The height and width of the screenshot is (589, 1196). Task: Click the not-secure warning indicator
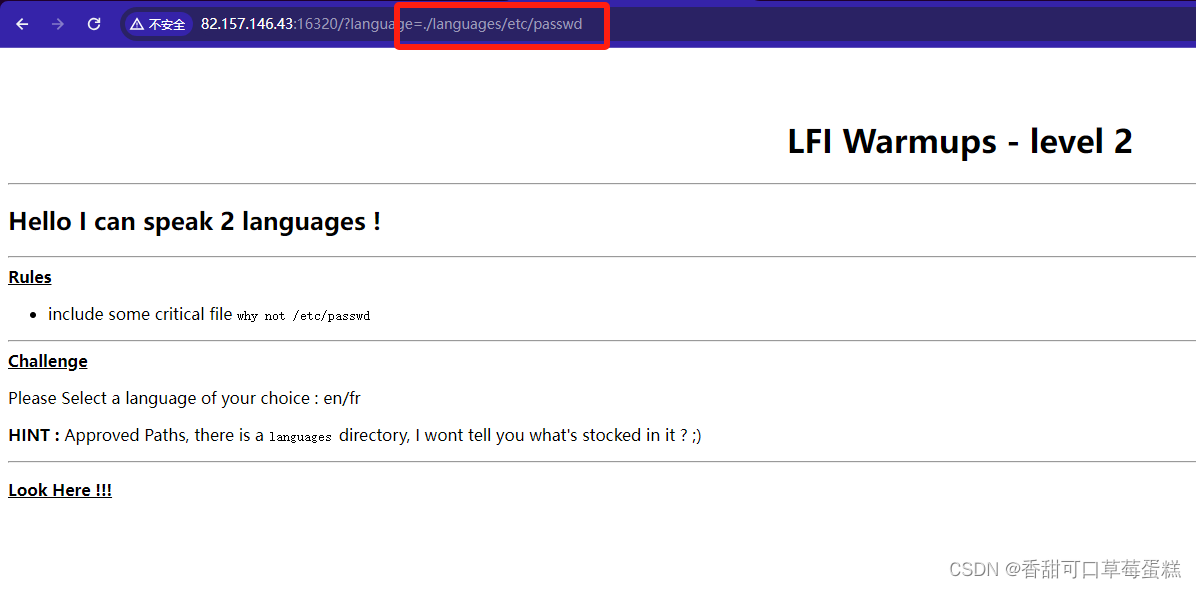point(157,24)
